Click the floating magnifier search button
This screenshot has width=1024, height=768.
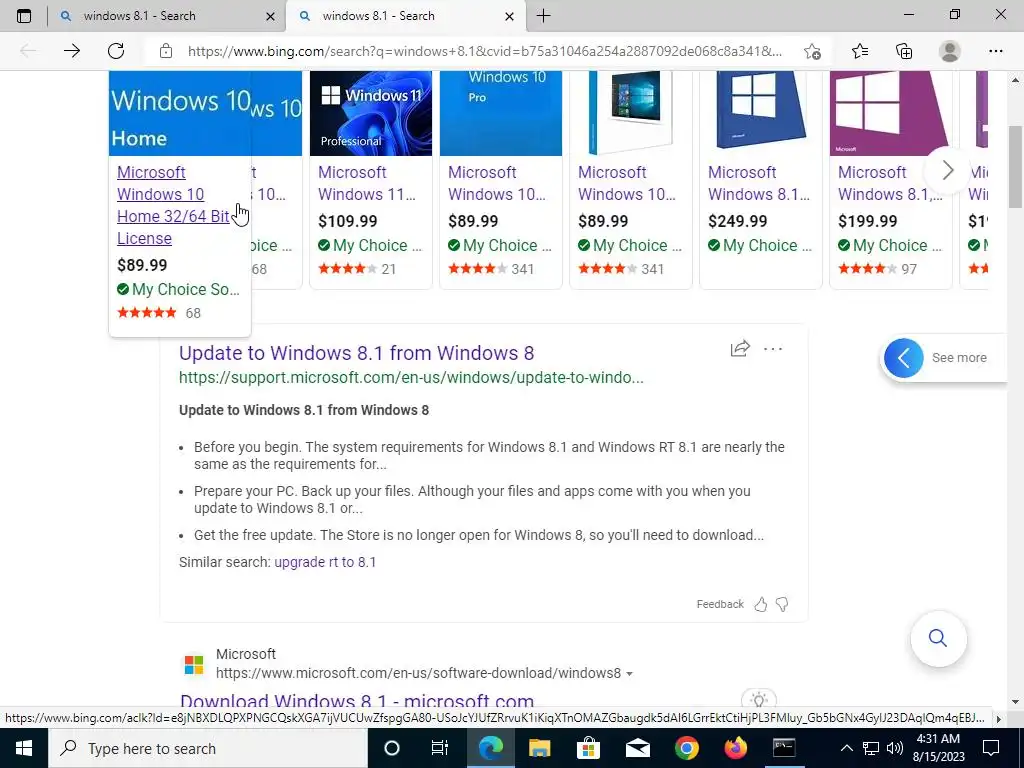point(938,638)
